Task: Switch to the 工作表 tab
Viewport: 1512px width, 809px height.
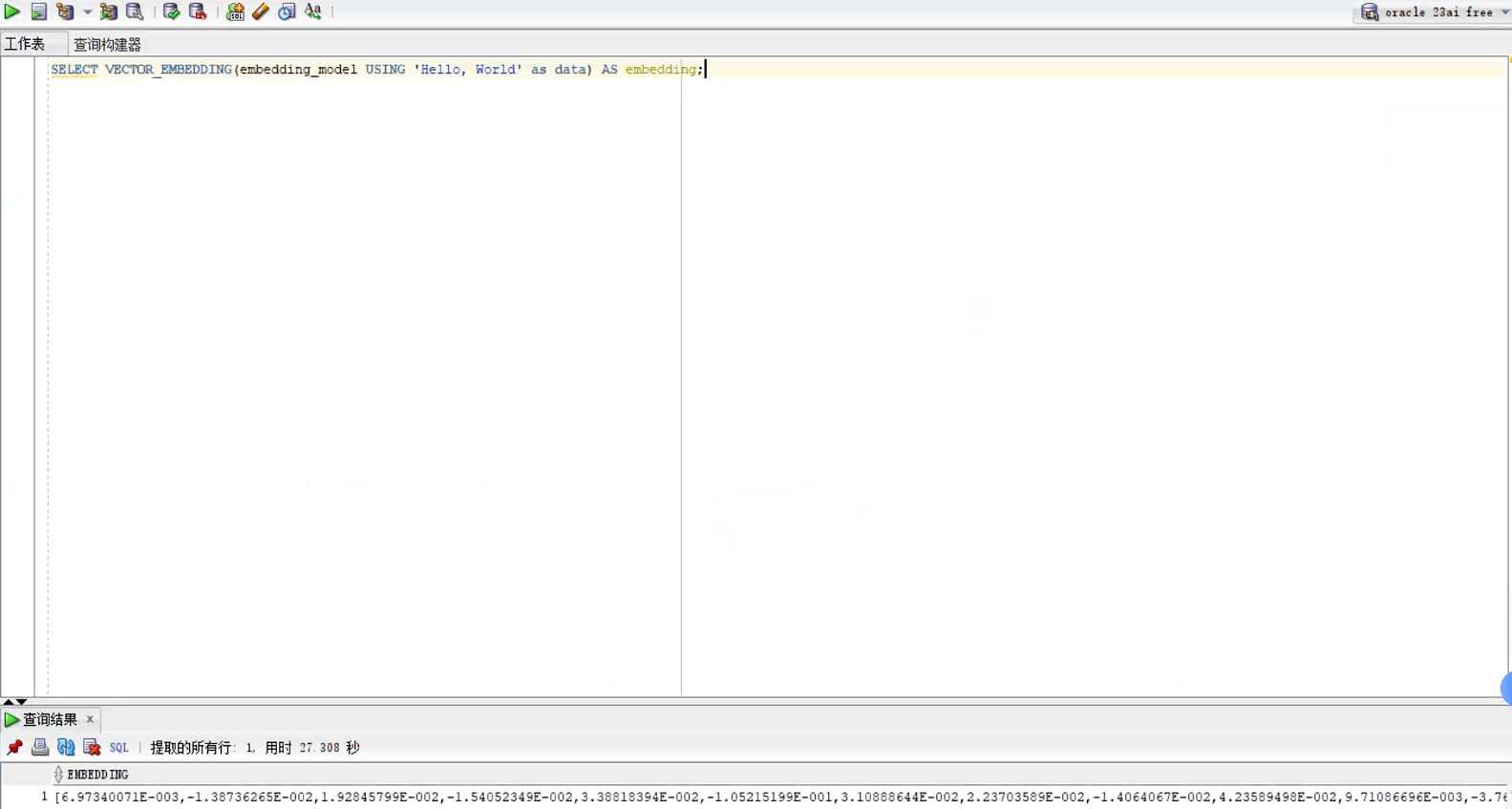Action: coord(25,44)
